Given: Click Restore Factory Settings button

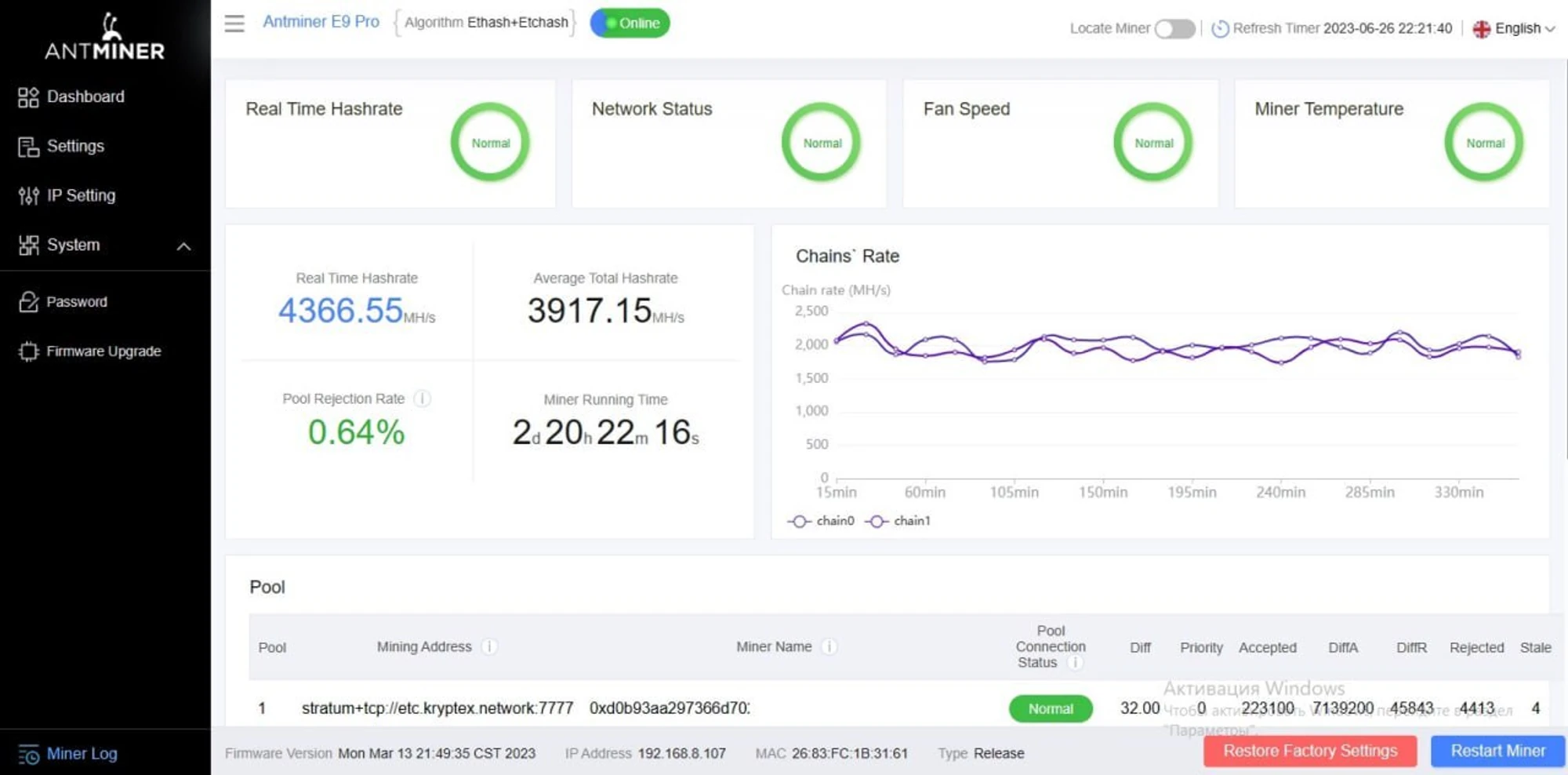Looking at the screenshot, I should pos(1309,751).
